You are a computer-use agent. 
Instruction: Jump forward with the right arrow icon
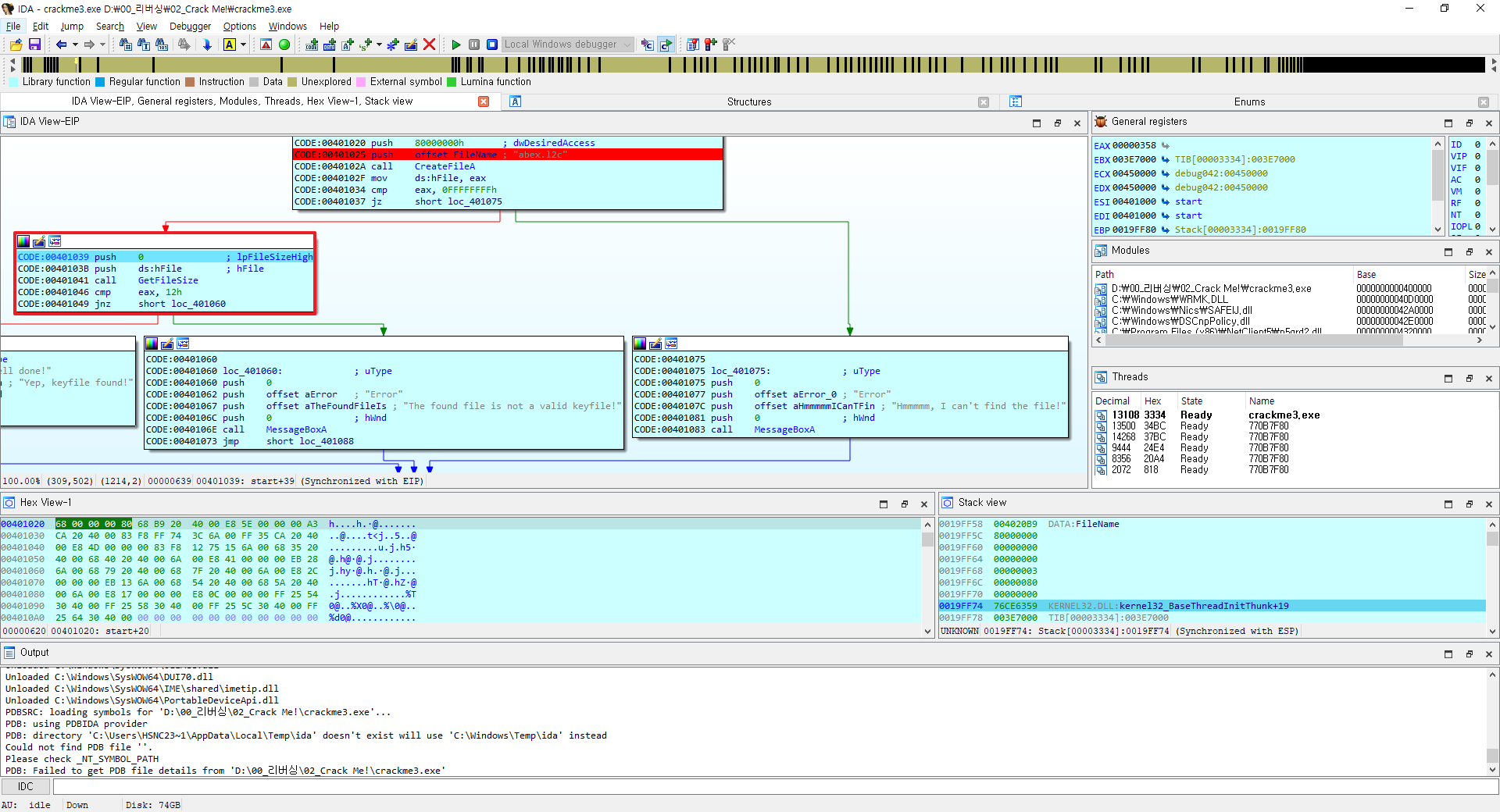coord(89,45)
